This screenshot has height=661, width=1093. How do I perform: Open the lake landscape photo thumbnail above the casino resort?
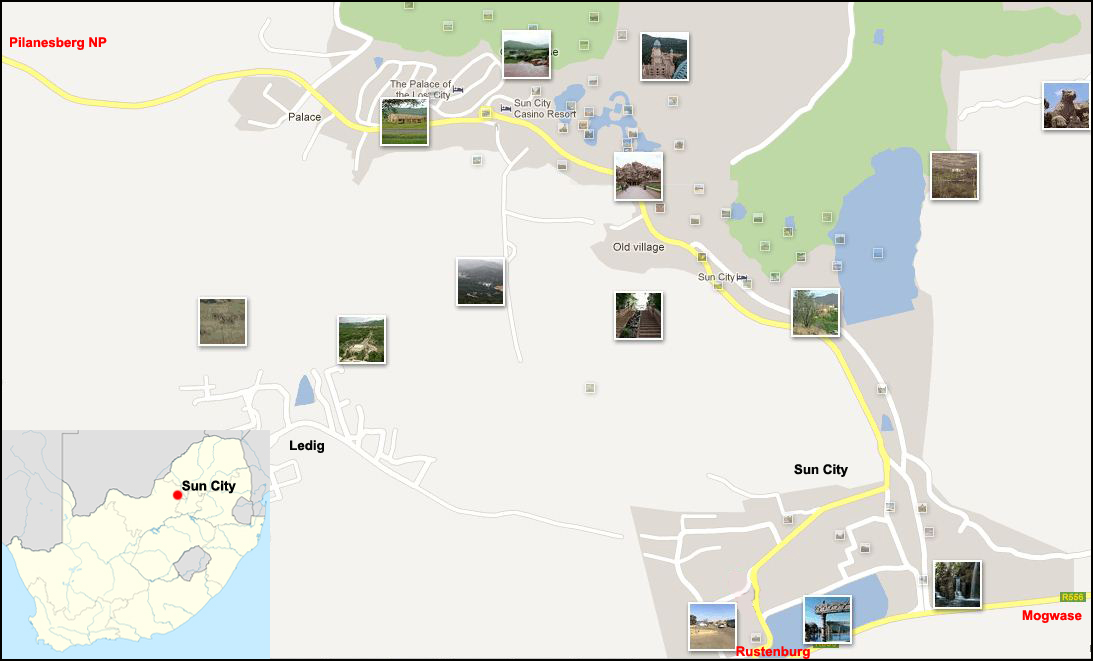(x=526, y=54)
